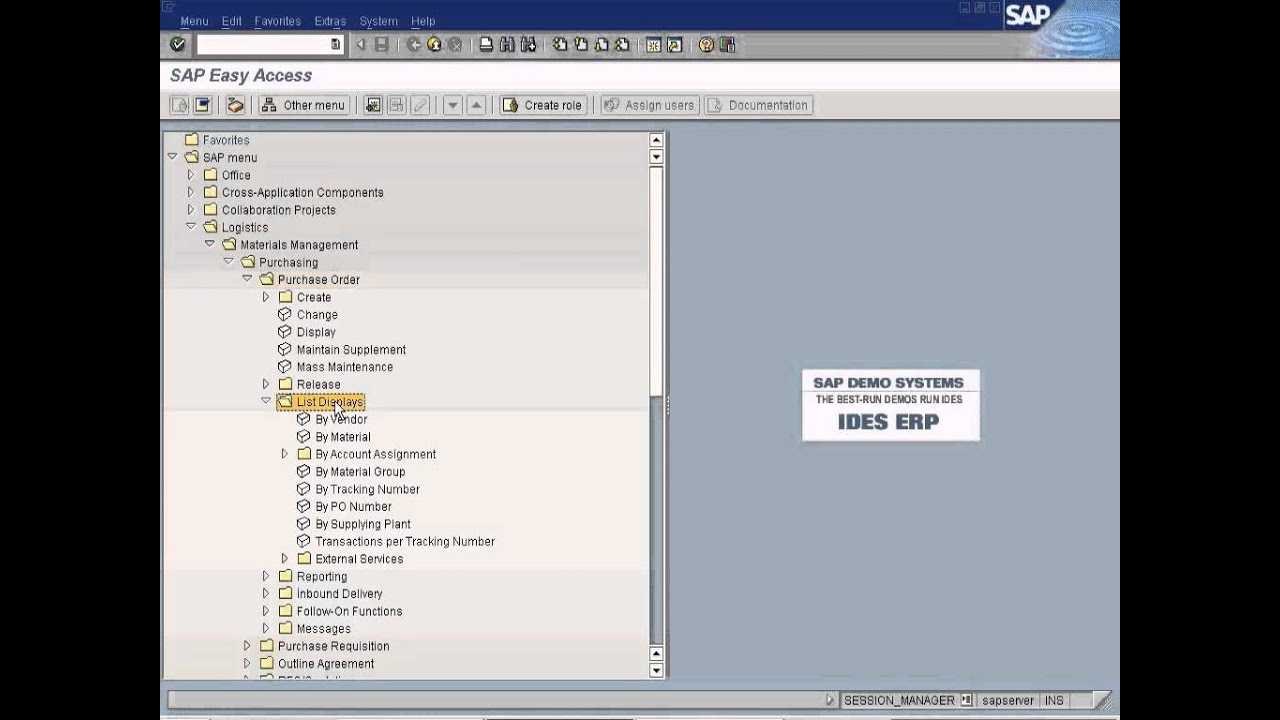The image size is (1280, 720).
Task: Click the Generate Shortcut icon
Action: coord(674,45)
